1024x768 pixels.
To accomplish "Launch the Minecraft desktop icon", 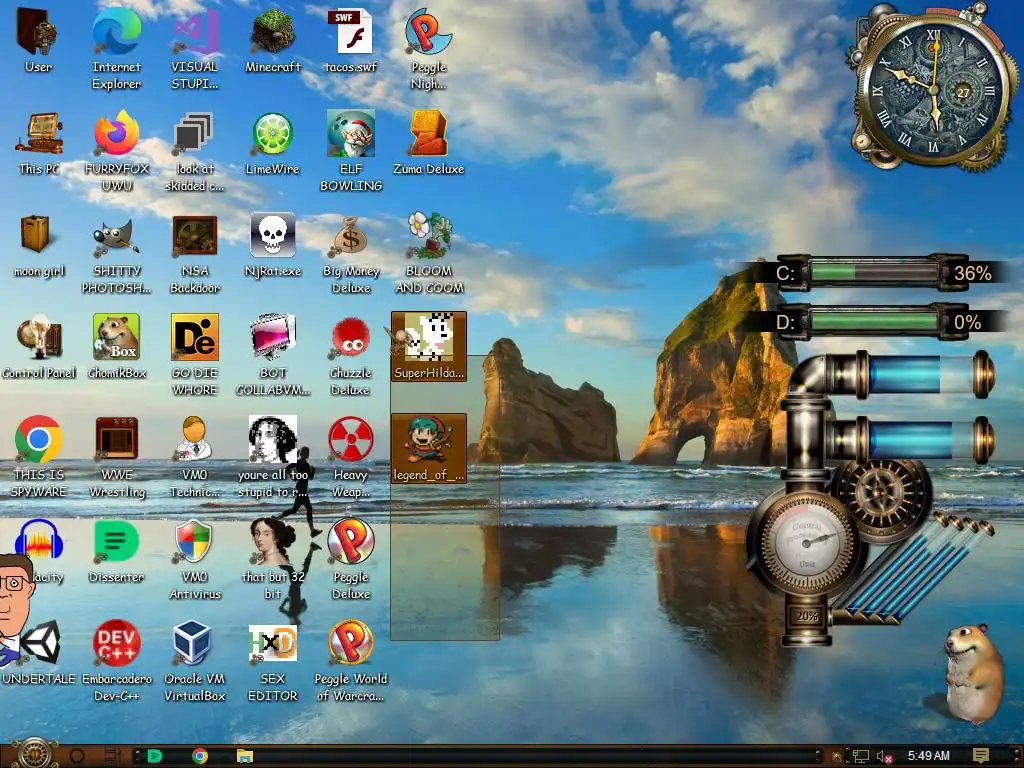I will (x=273, y=40).
